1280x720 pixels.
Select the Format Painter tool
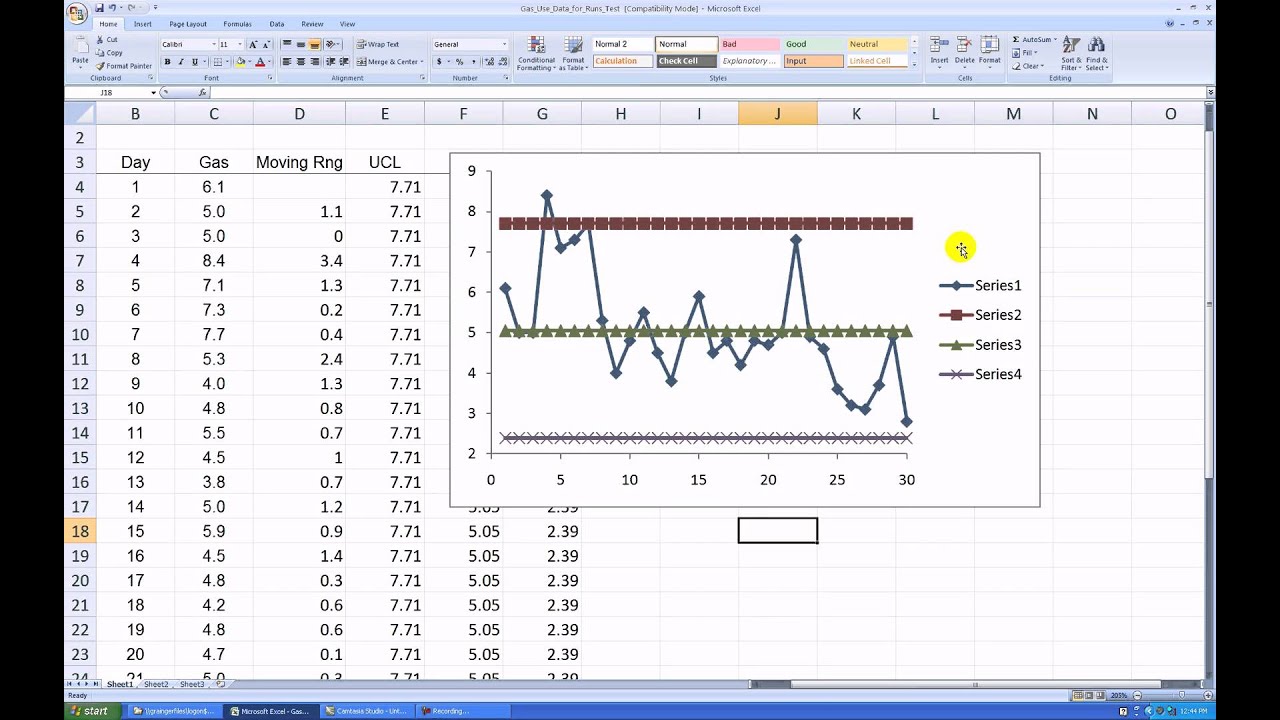tap(124, 66)
